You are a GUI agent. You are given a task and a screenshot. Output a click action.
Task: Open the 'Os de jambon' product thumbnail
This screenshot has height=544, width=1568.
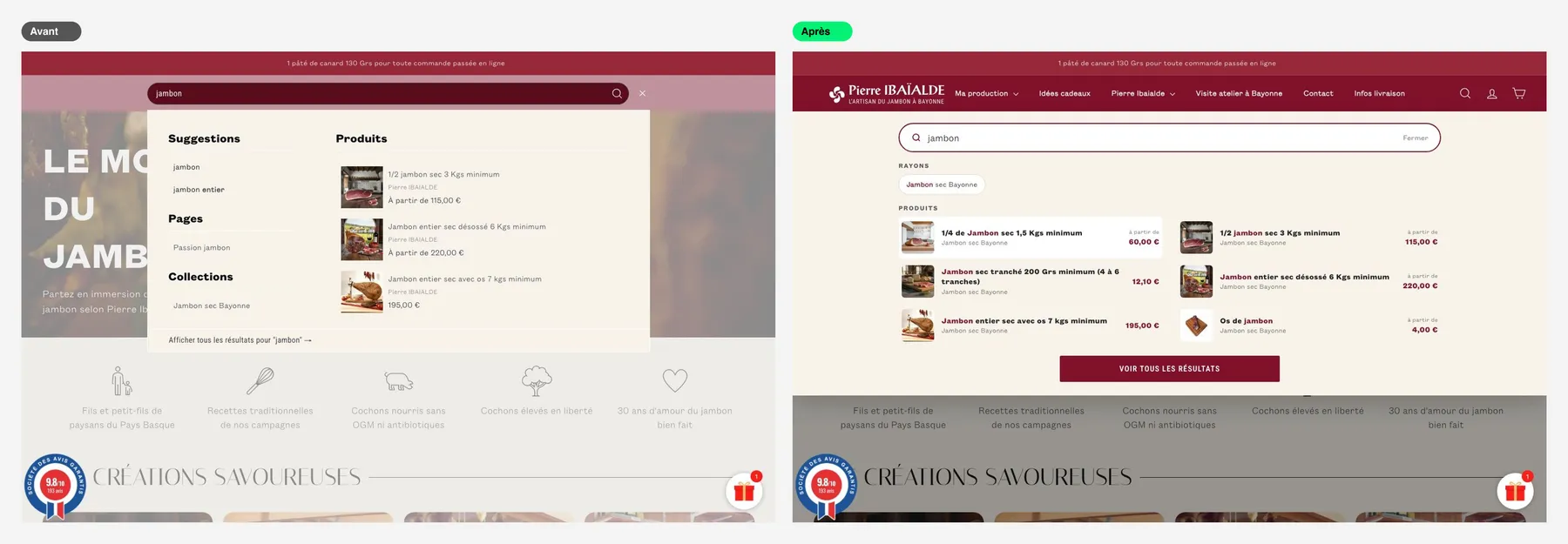[1196, 326]
